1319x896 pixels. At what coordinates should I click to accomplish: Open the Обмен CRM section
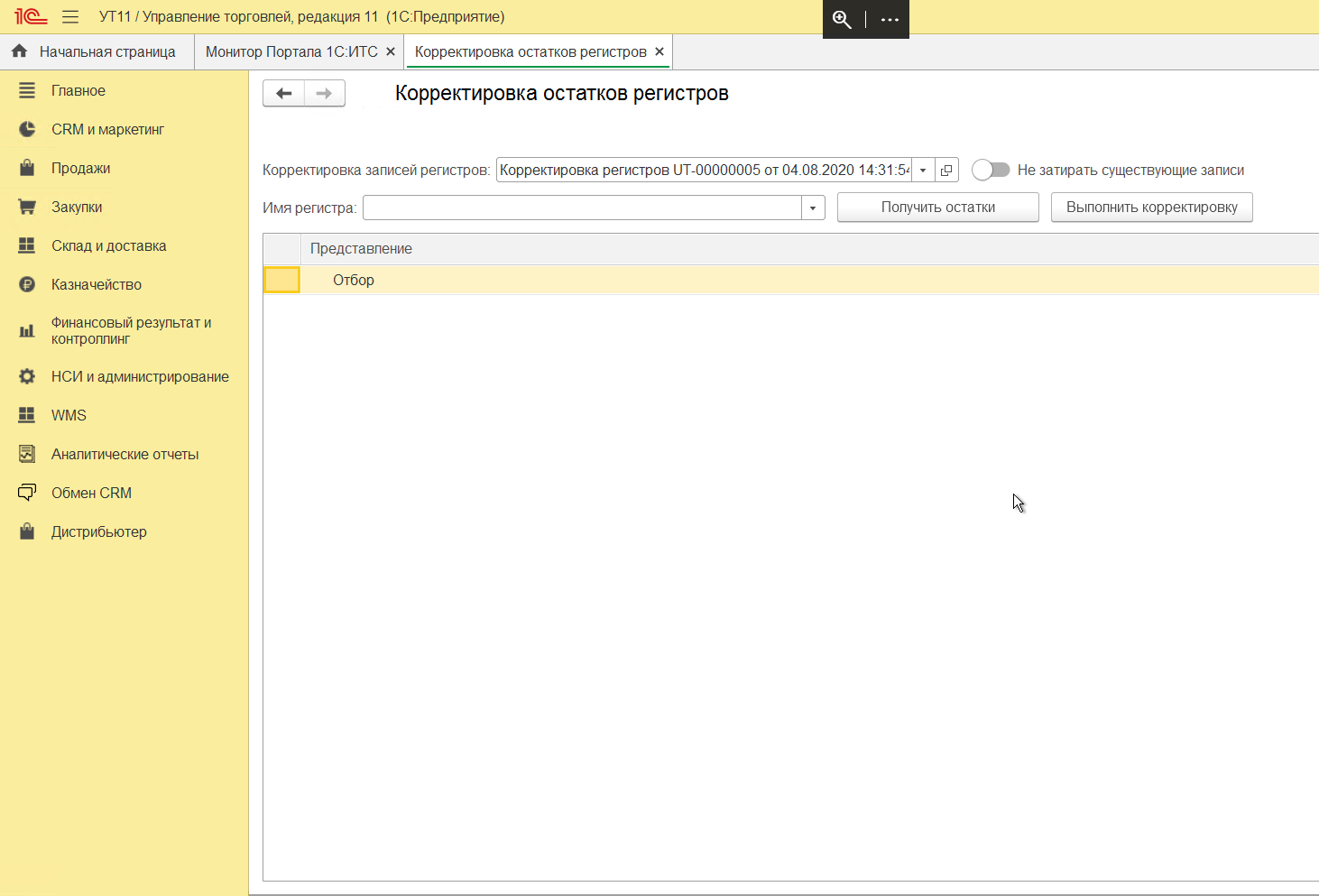point(91,493)
